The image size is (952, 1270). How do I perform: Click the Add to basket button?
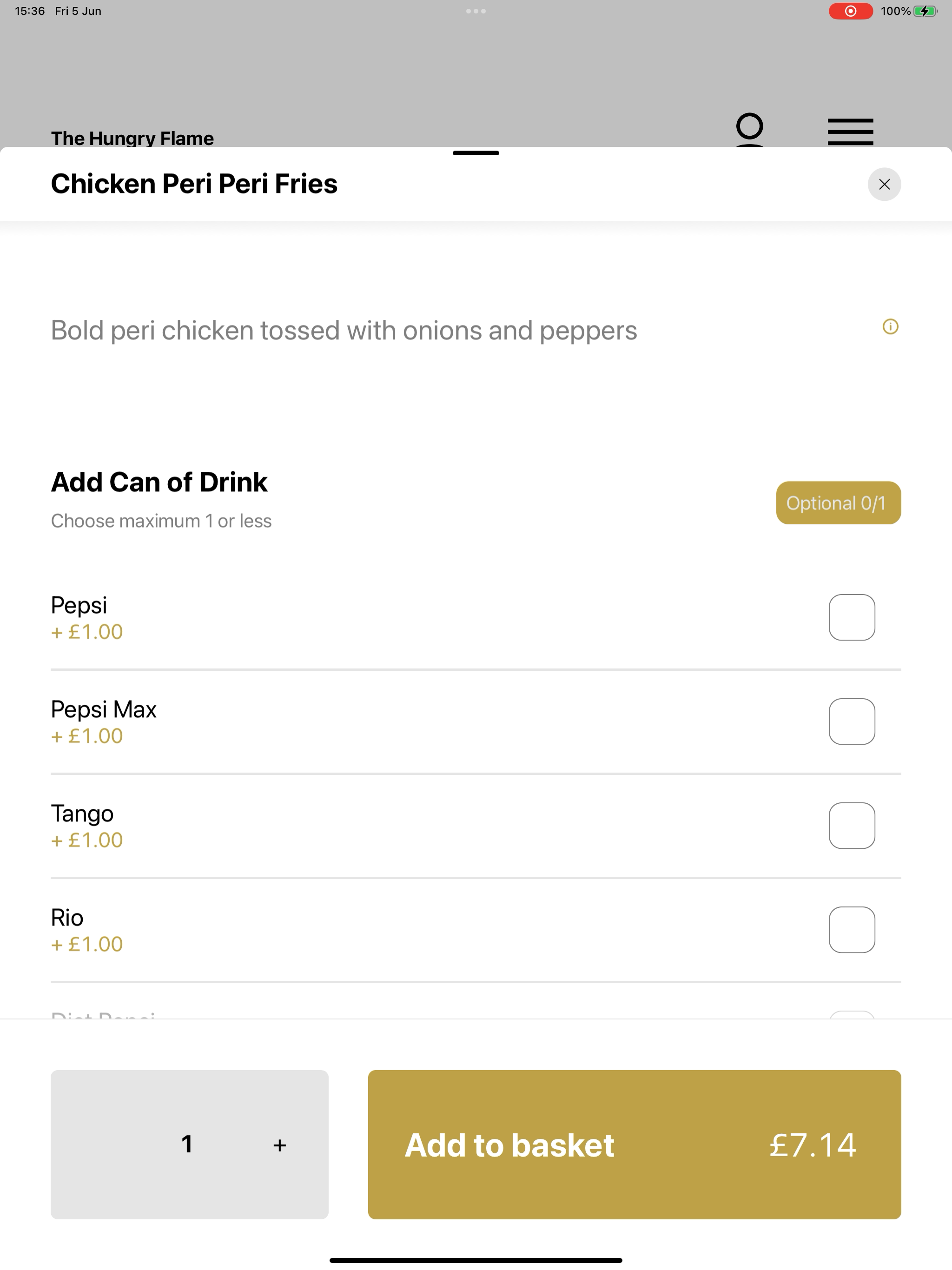pyautogui.click(x=635, y=1144)
